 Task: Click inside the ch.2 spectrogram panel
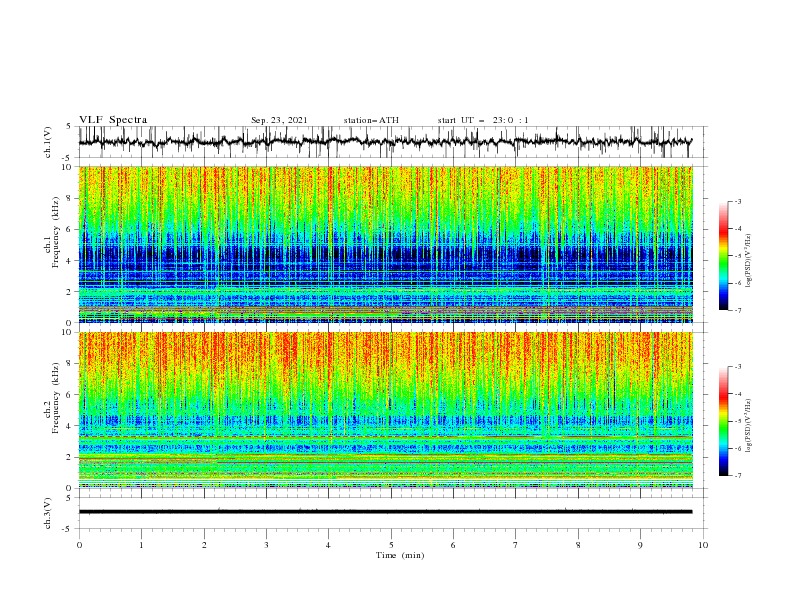(385, 410)
